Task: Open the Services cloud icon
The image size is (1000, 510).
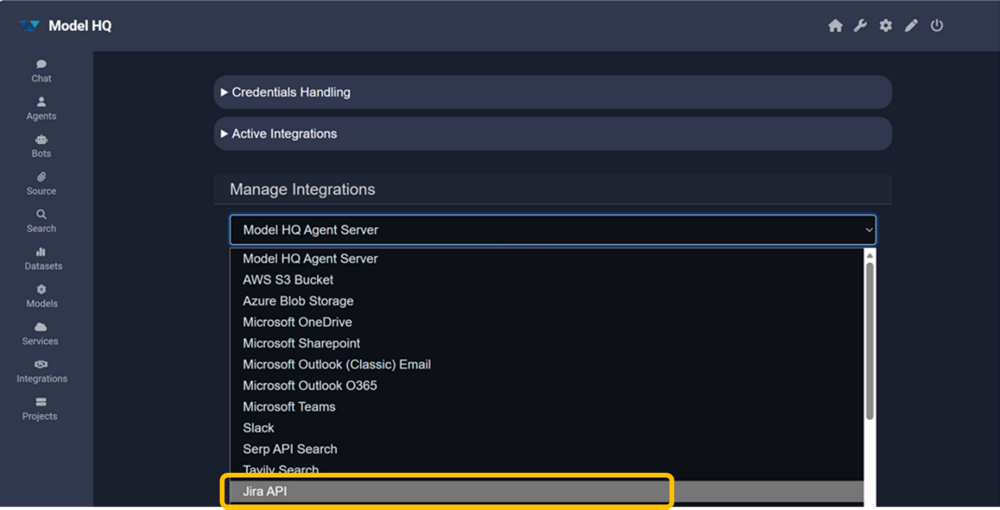Action: tap(41, 326)
